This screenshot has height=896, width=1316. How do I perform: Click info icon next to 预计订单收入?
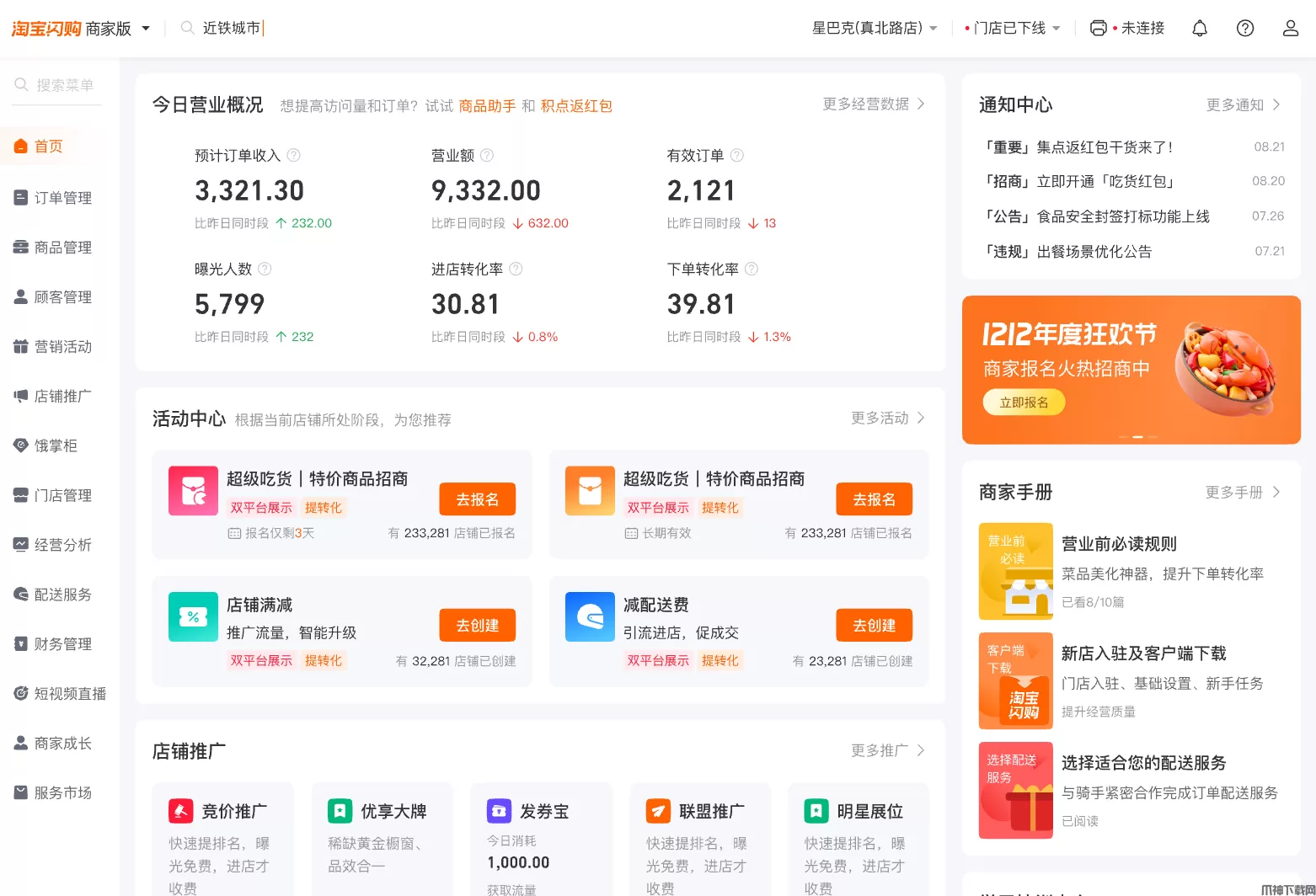click(x=294, y=156)
